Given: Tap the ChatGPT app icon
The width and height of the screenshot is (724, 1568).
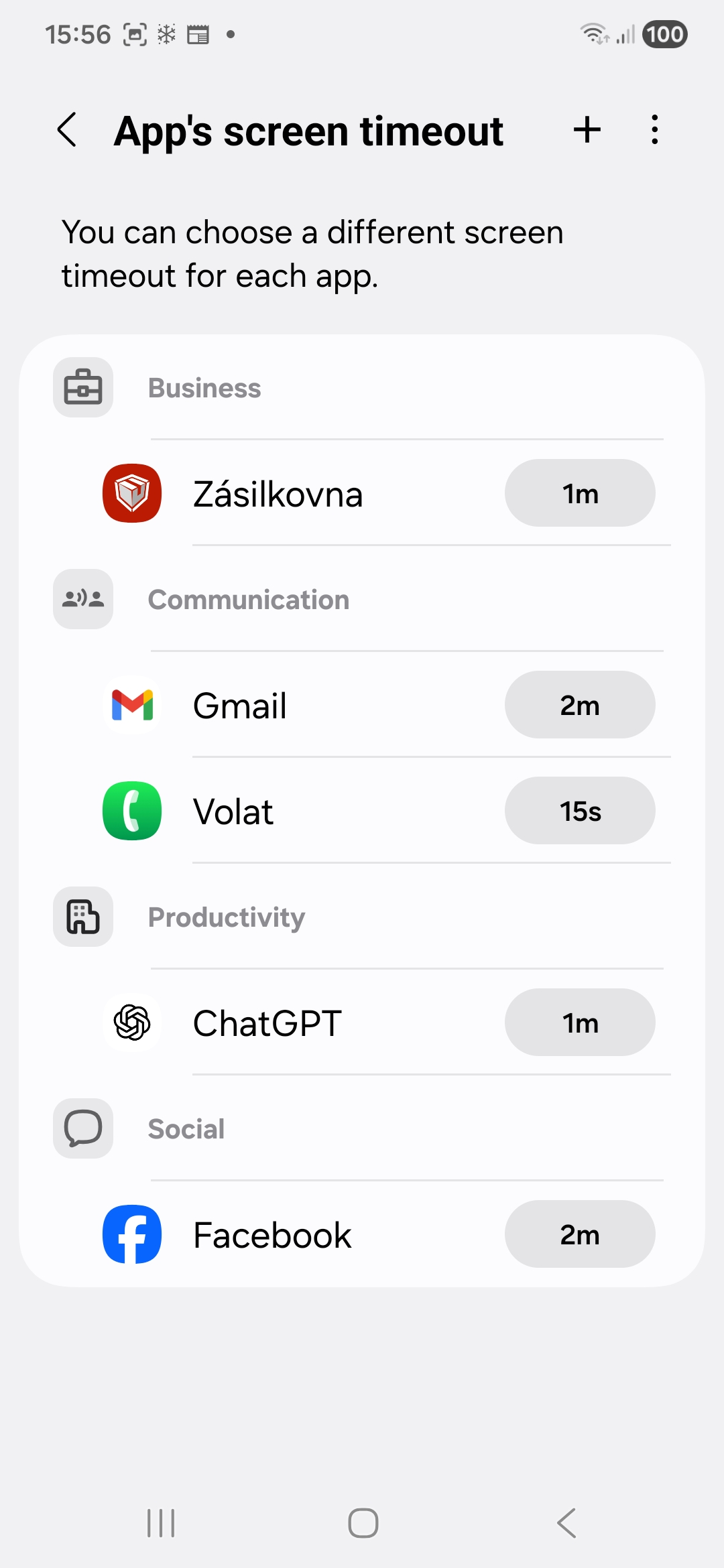Looking at the screenshot, I should 132,1023.
